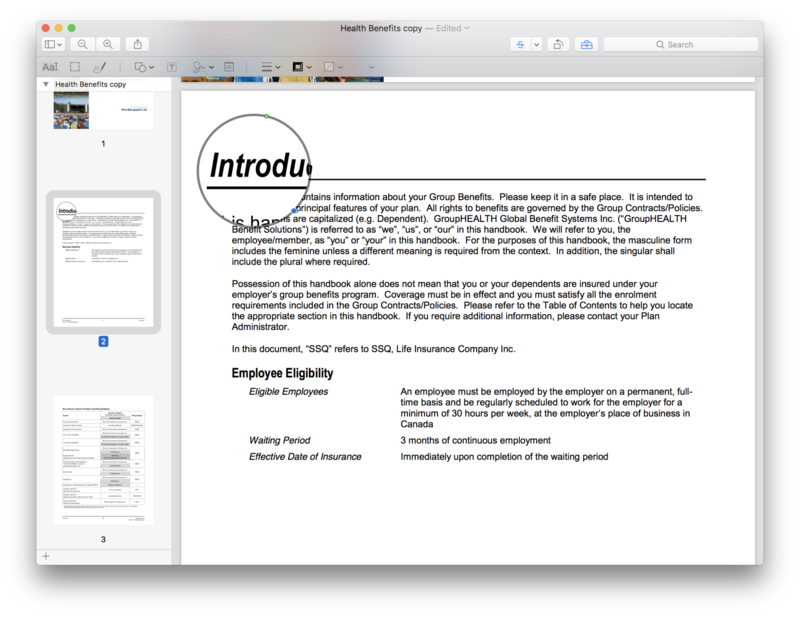Toggle the Markup Toolbar toolbox button
Image resolution: width=800 pixels, height=617 pixels.
click(587, 45)
